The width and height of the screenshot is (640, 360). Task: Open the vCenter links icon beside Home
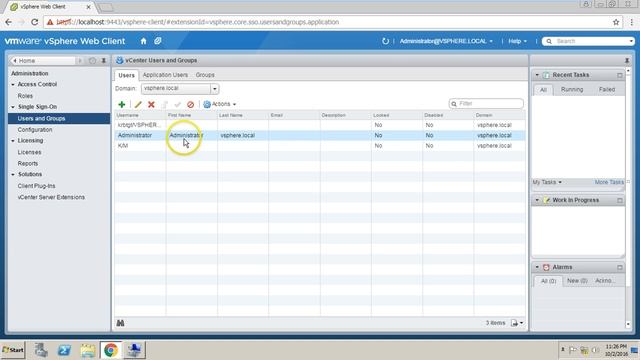[x=158, y=41]
